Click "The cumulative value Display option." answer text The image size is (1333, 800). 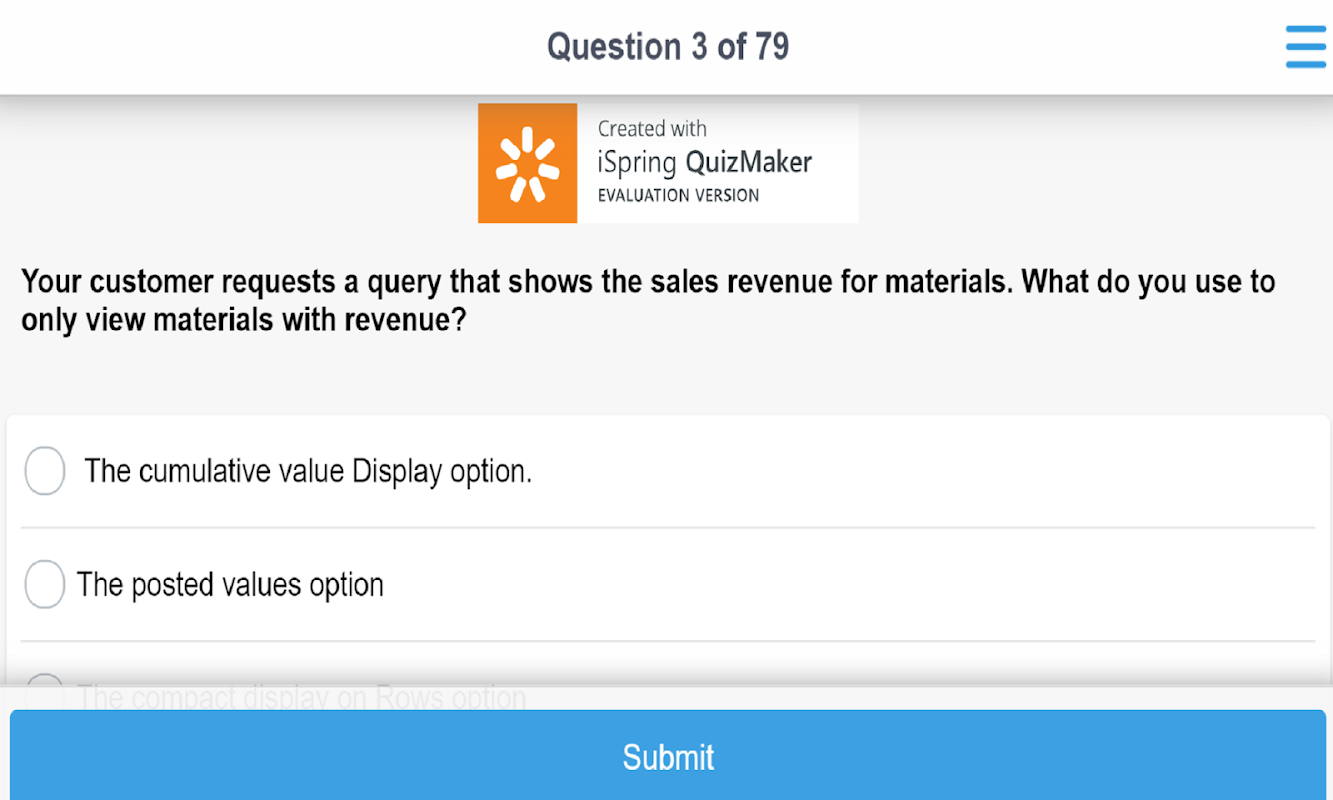(x=308, y=471)
